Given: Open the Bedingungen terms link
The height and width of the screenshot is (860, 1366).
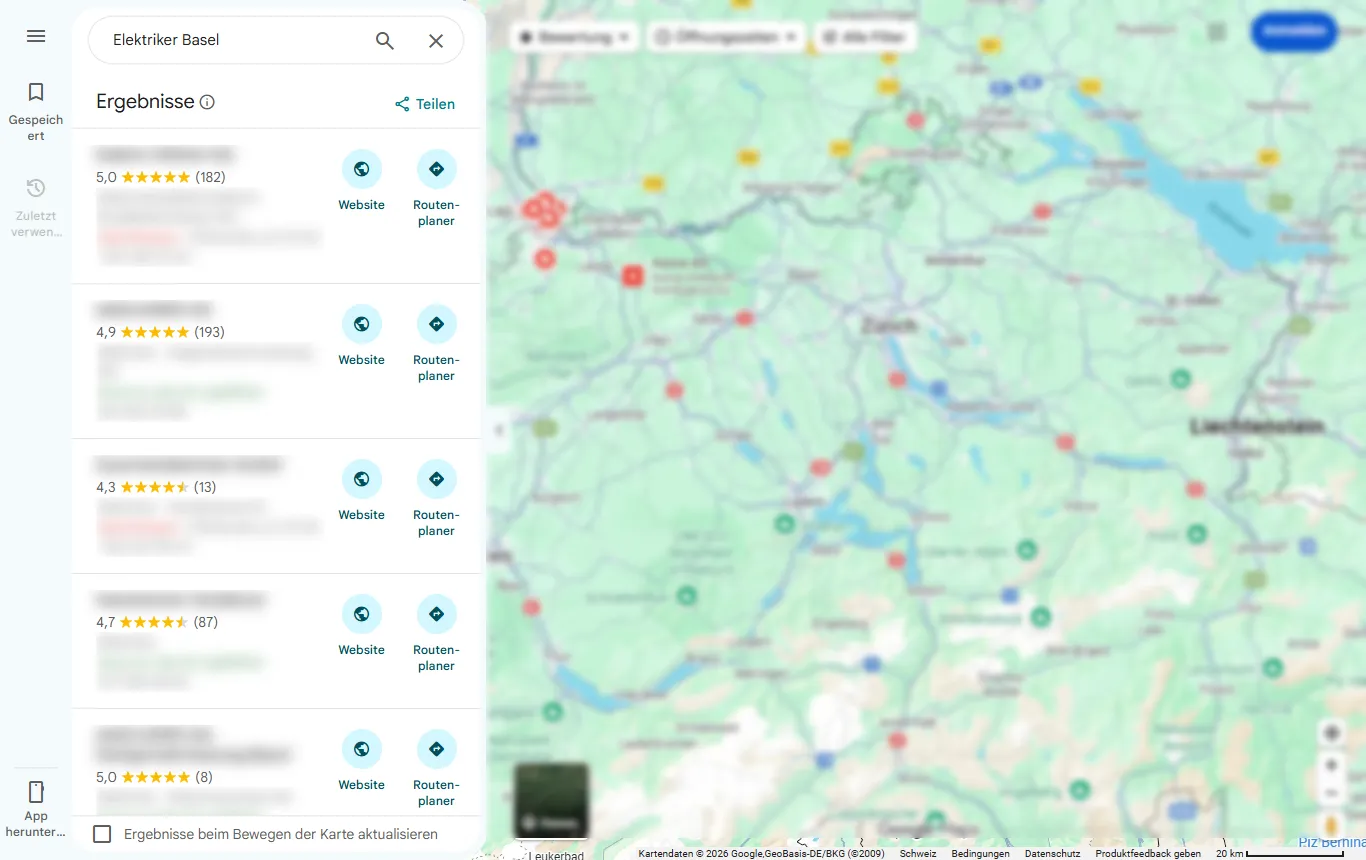Looking at the screenshot, I should [x=981, y=854].
